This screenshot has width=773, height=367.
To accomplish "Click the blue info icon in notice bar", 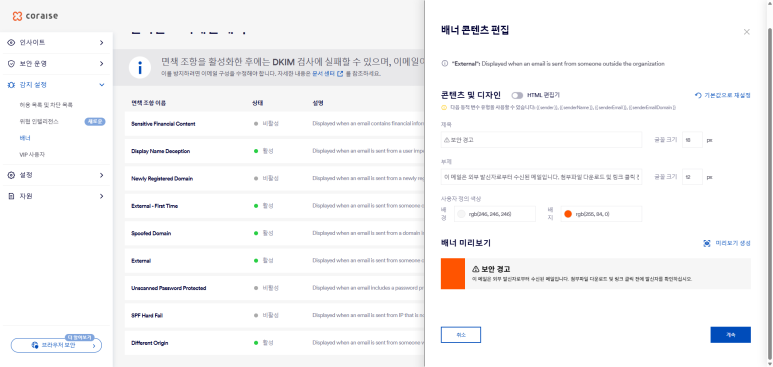I will [140, 68].
